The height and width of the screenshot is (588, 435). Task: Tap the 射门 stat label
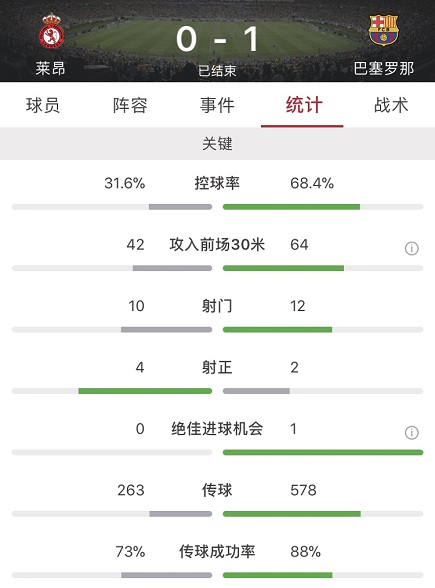coord(217,306)
